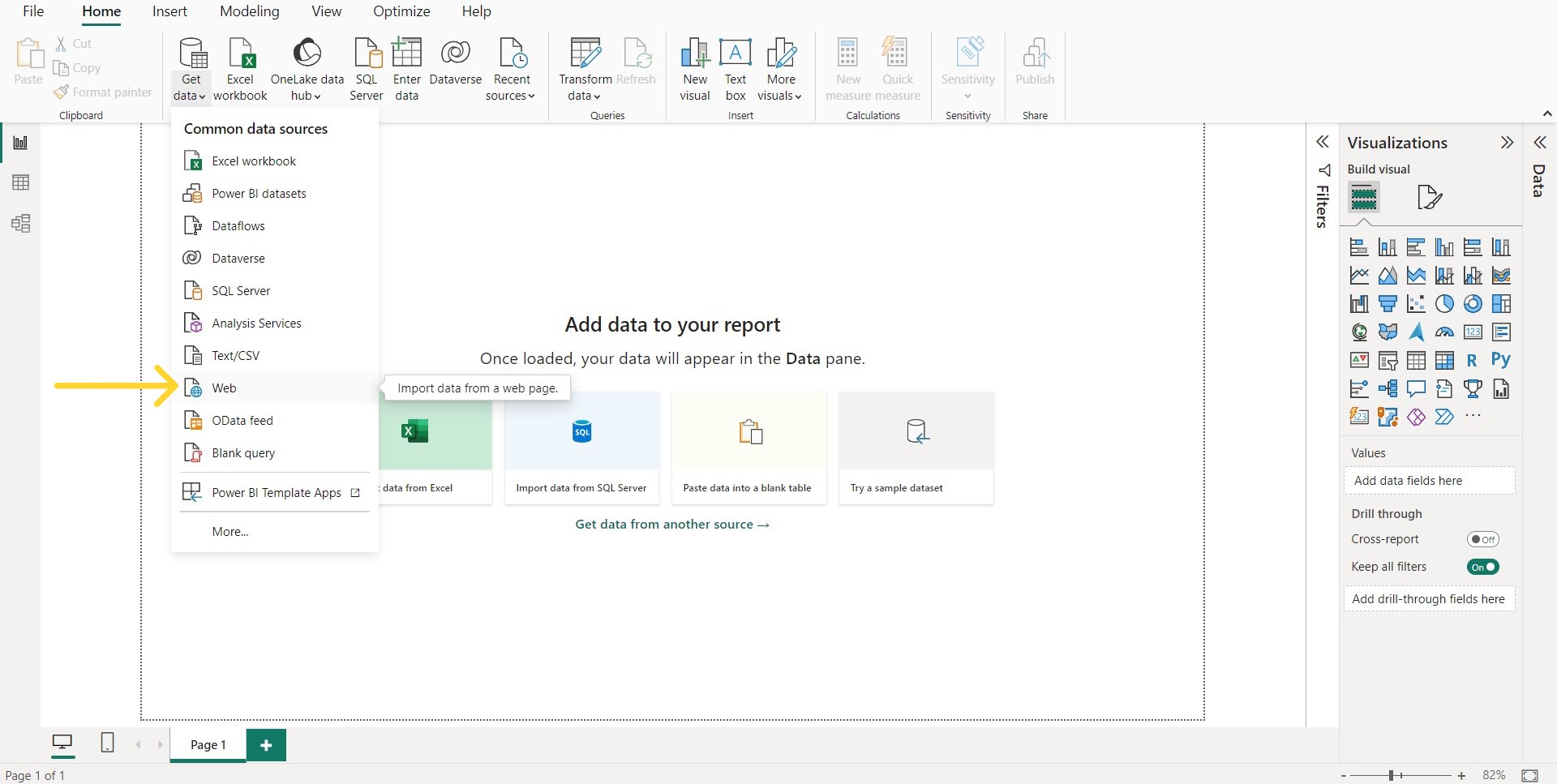The height and width of the screenshot is (784, 1557).
Task: Switch to Table view in left sidebar
Action: click(20, 182)
